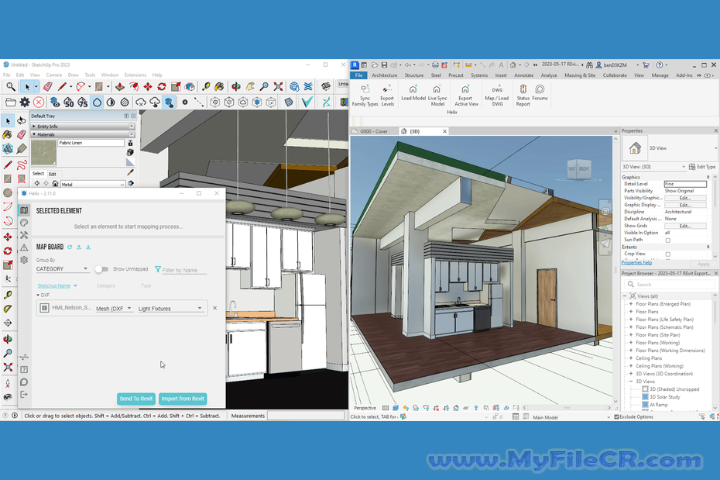Screen dimensions: 720x480
Task: Pick the Push/Pull tool in SketchUp toolbar
Action: (120, 86)
